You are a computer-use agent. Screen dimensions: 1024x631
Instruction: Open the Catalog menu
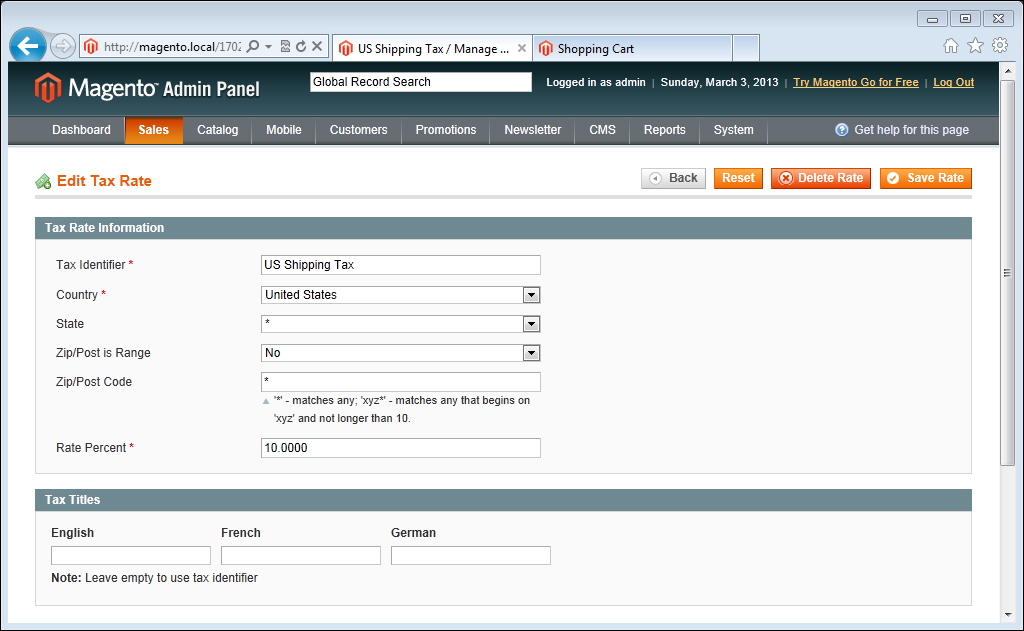pos(217,130)
